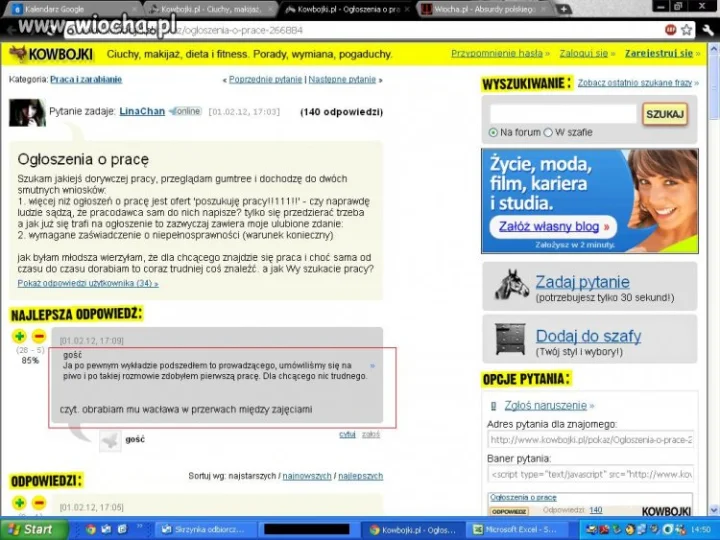720x540 pixels.
Task: Click the Kowbojki Chrome taskbar button
Action: pyautogui.click(x=412, y=529)
